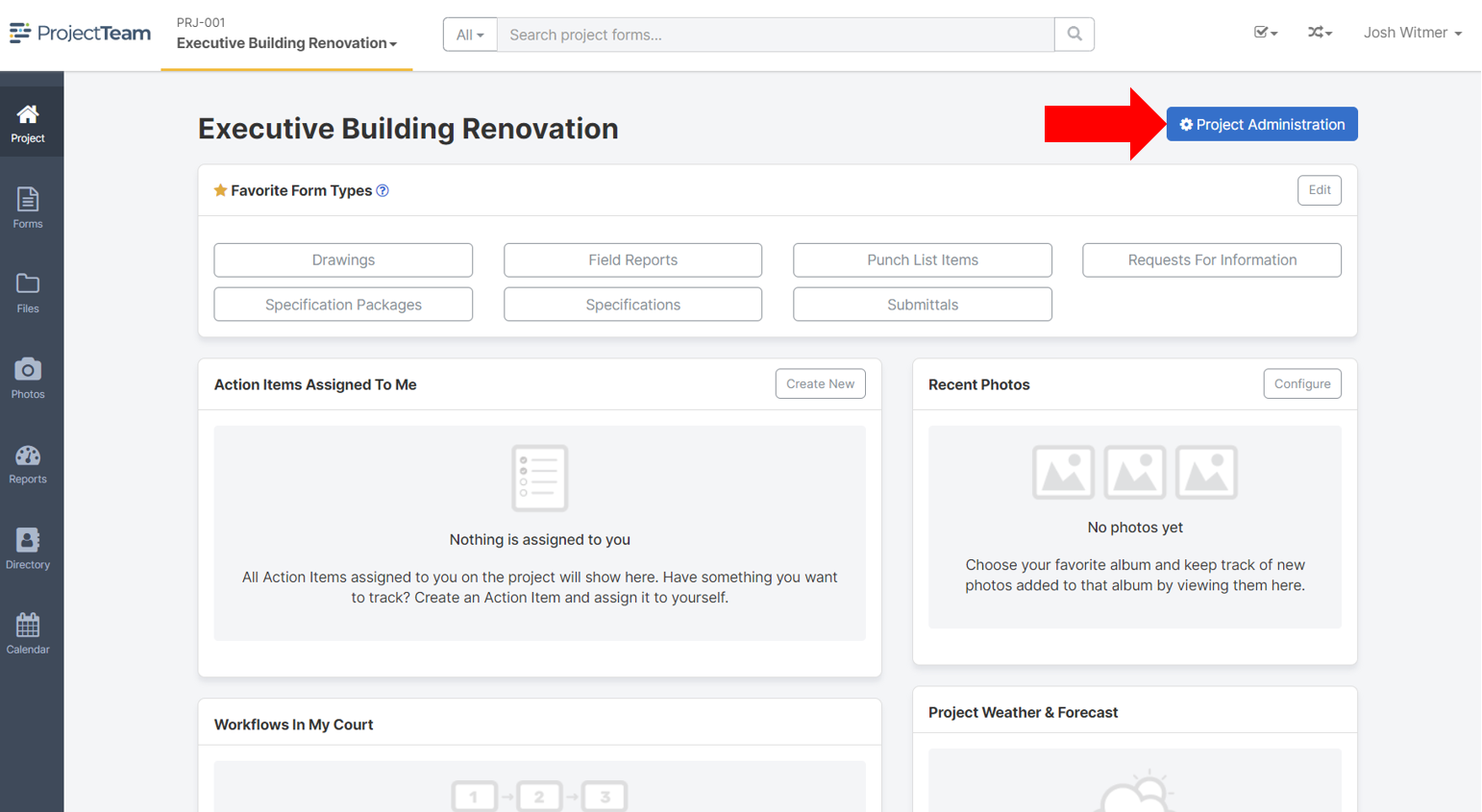
Task: Open Requests For Information form type
Action: [1212, 260]
